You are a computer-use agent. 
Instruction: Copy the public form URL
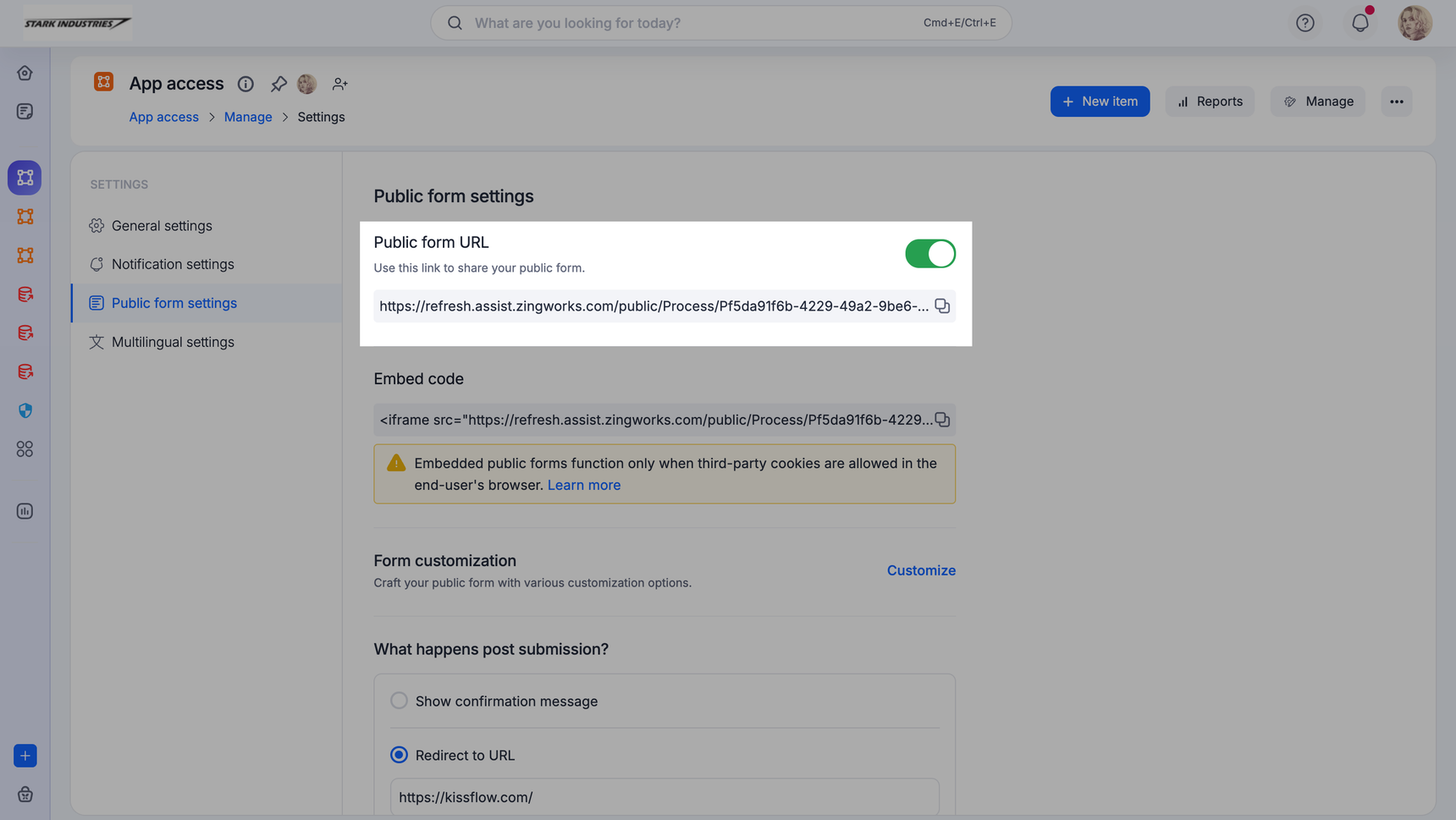point(941,306)
